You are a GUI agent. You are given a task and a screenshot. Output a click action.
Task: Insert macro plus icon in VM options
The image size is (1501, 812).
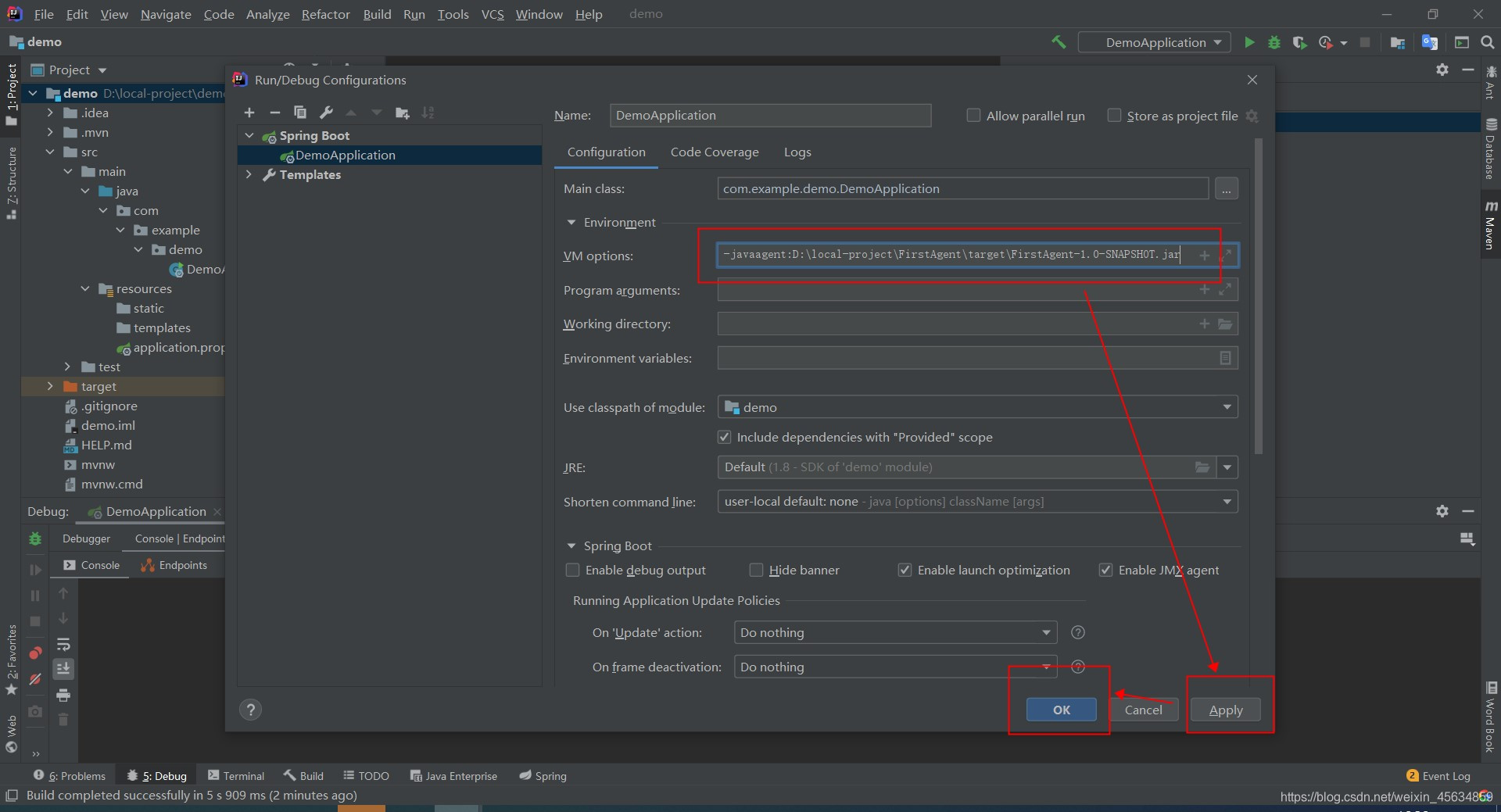click(x=1205, y=256)
